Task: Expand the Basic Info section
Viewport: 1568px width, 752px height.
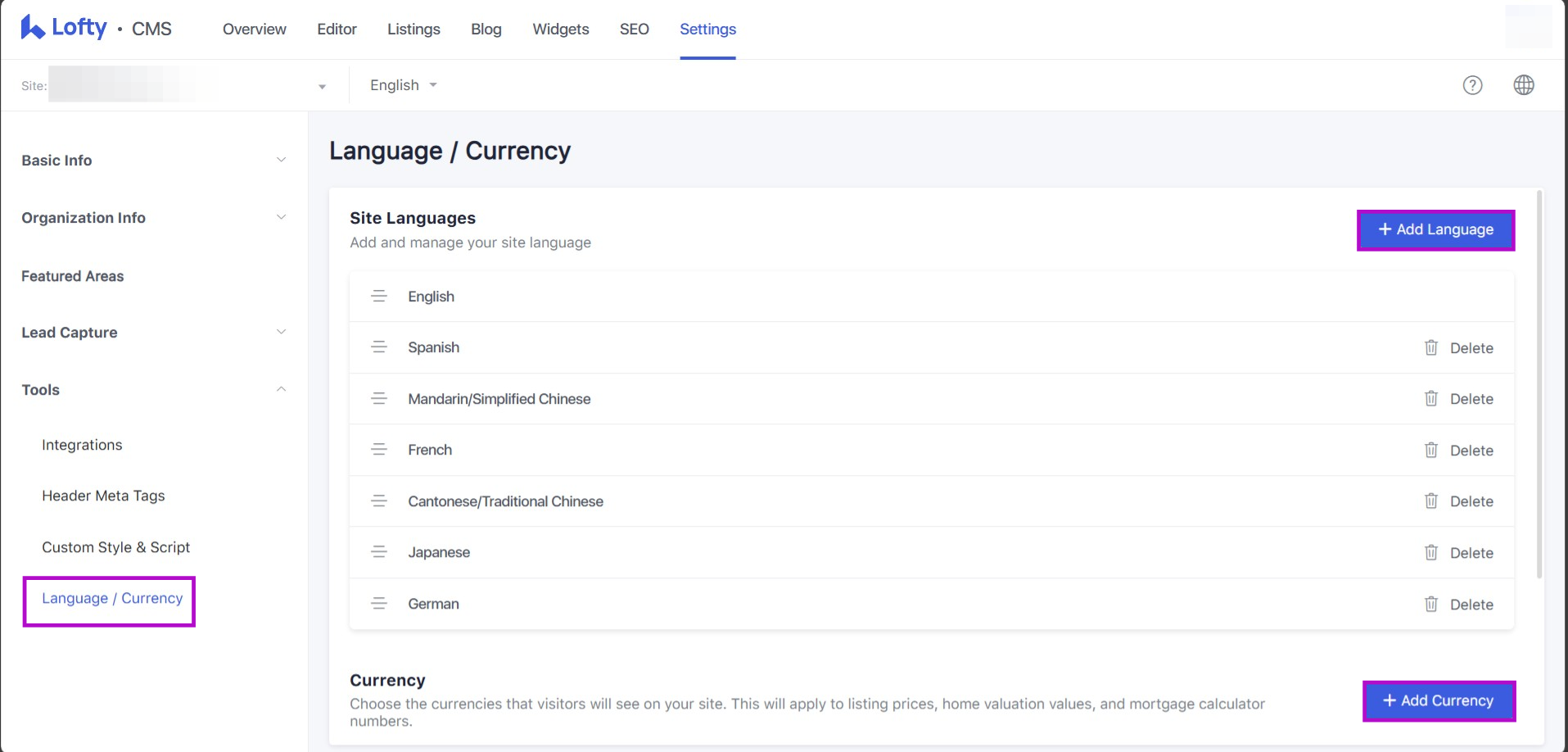Action: 281,161
